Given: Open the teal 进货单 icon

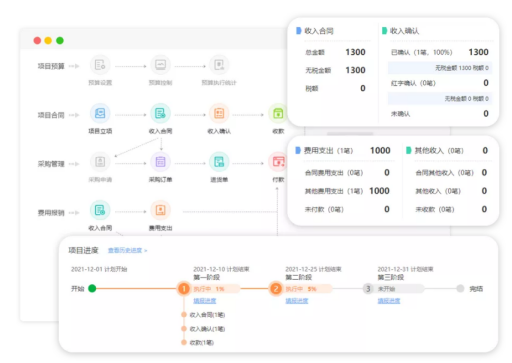Looking at the screenshot, I should click(x=219, y=162).
